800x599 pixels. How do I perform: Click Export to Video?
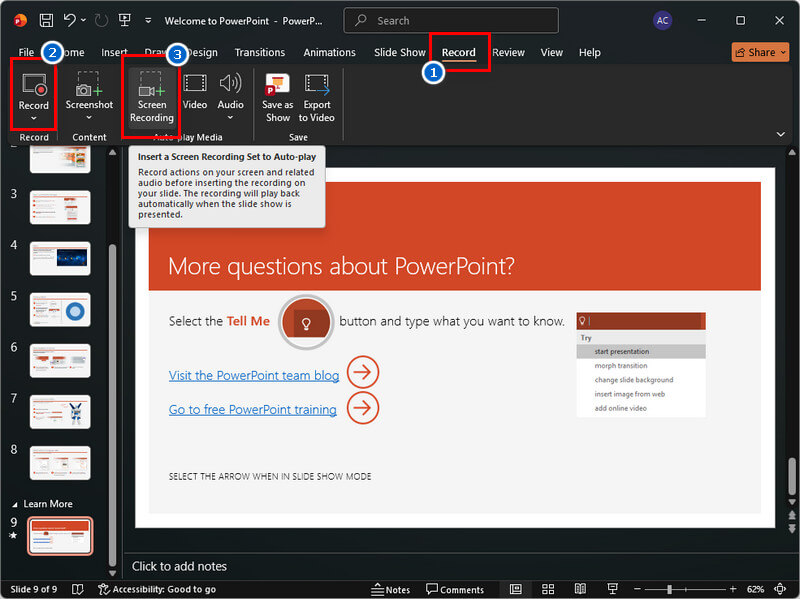pyautogui.click(x=317, y=97)
